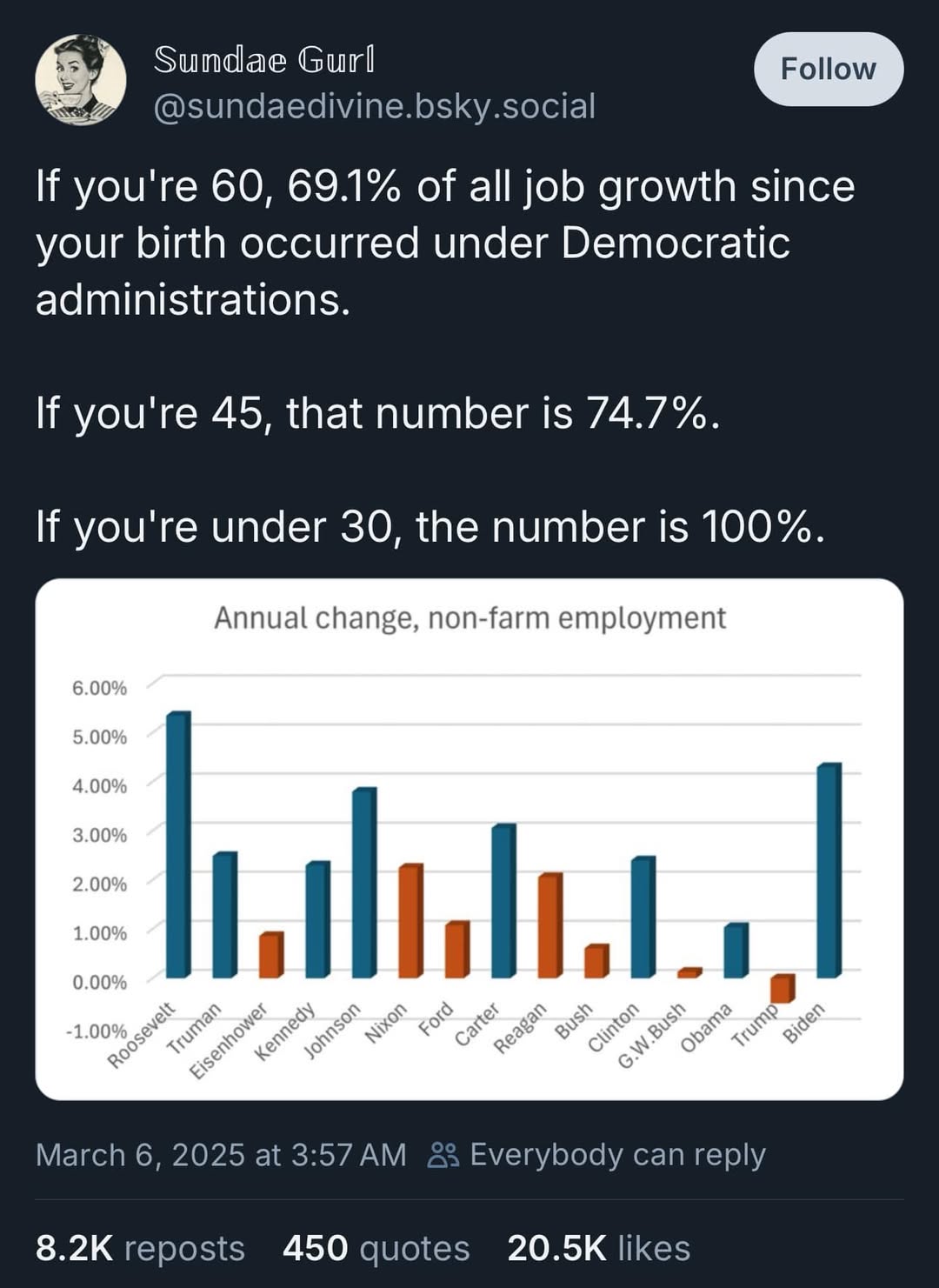
Task: Click the Roosevelt bar in chart
Action: [x=177, y=844]
